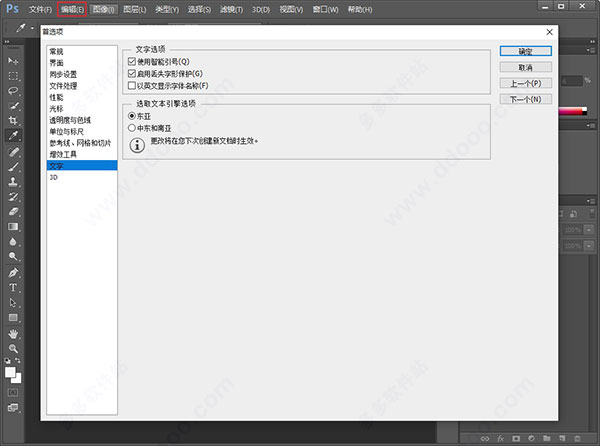Toggle the 使用智能引号(Q) checkbox
Screen dimensions: 600x446
pyautogui.click(x=132, y=61)
